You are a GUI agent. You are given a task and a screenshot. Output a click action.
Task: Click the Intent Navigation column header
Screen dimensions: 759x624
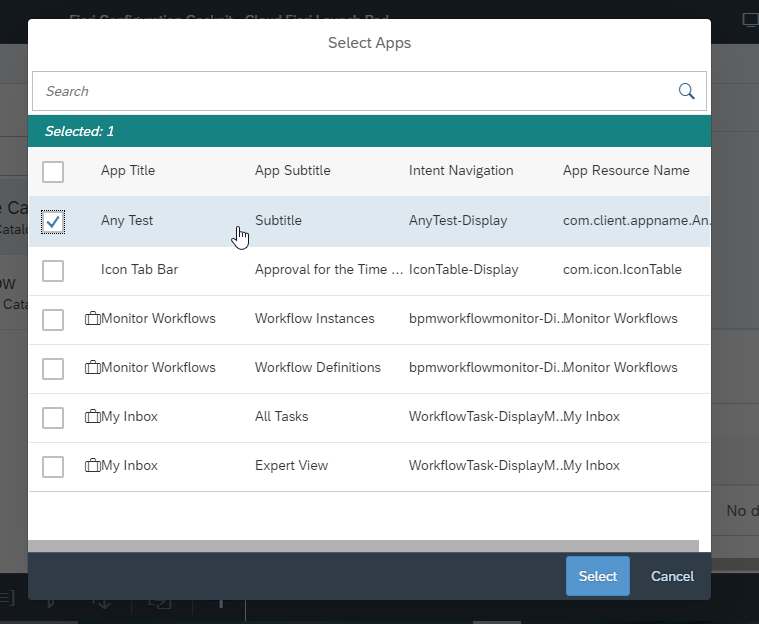461,171
